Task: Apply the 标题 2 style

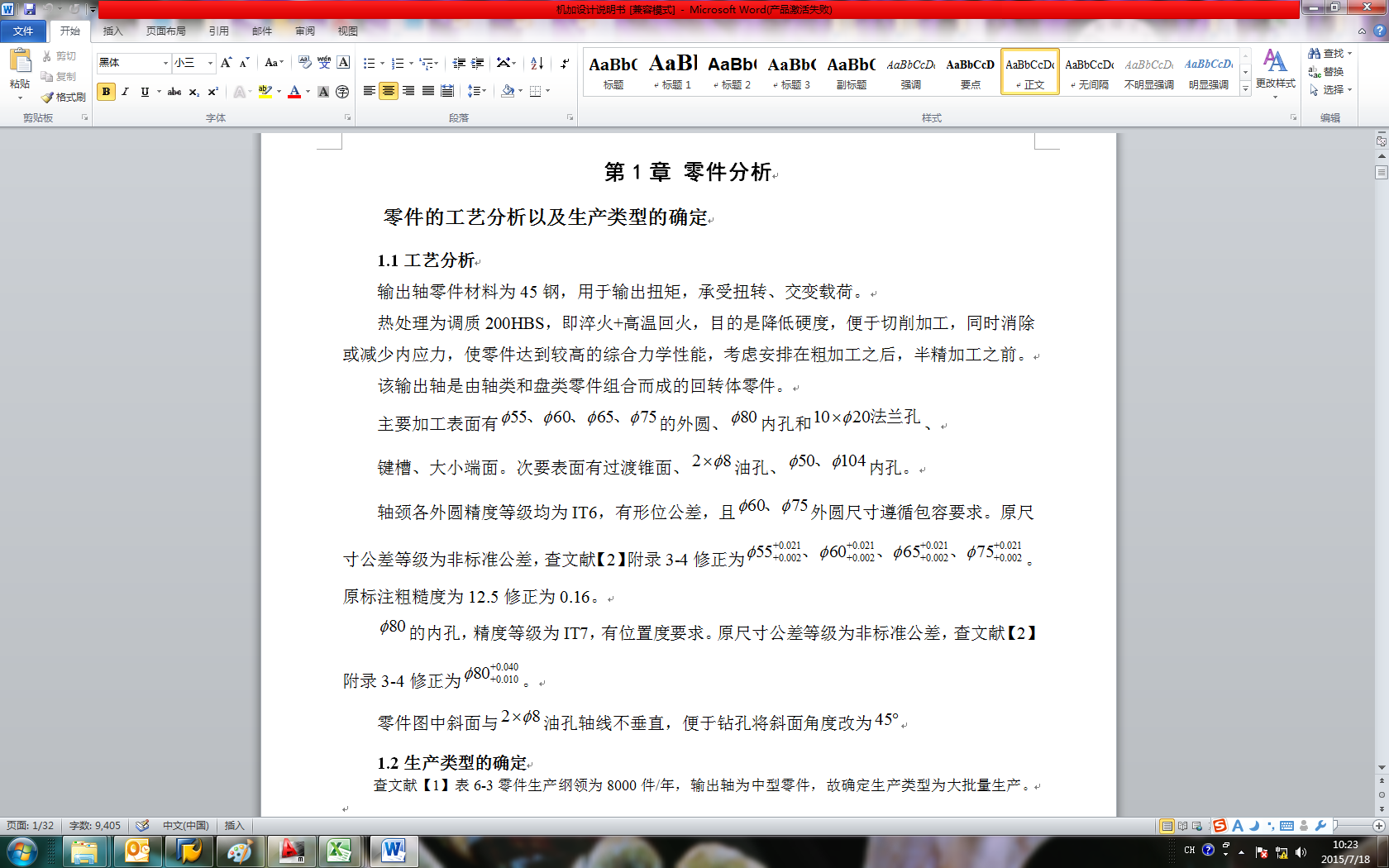Action: click(733, 72)
